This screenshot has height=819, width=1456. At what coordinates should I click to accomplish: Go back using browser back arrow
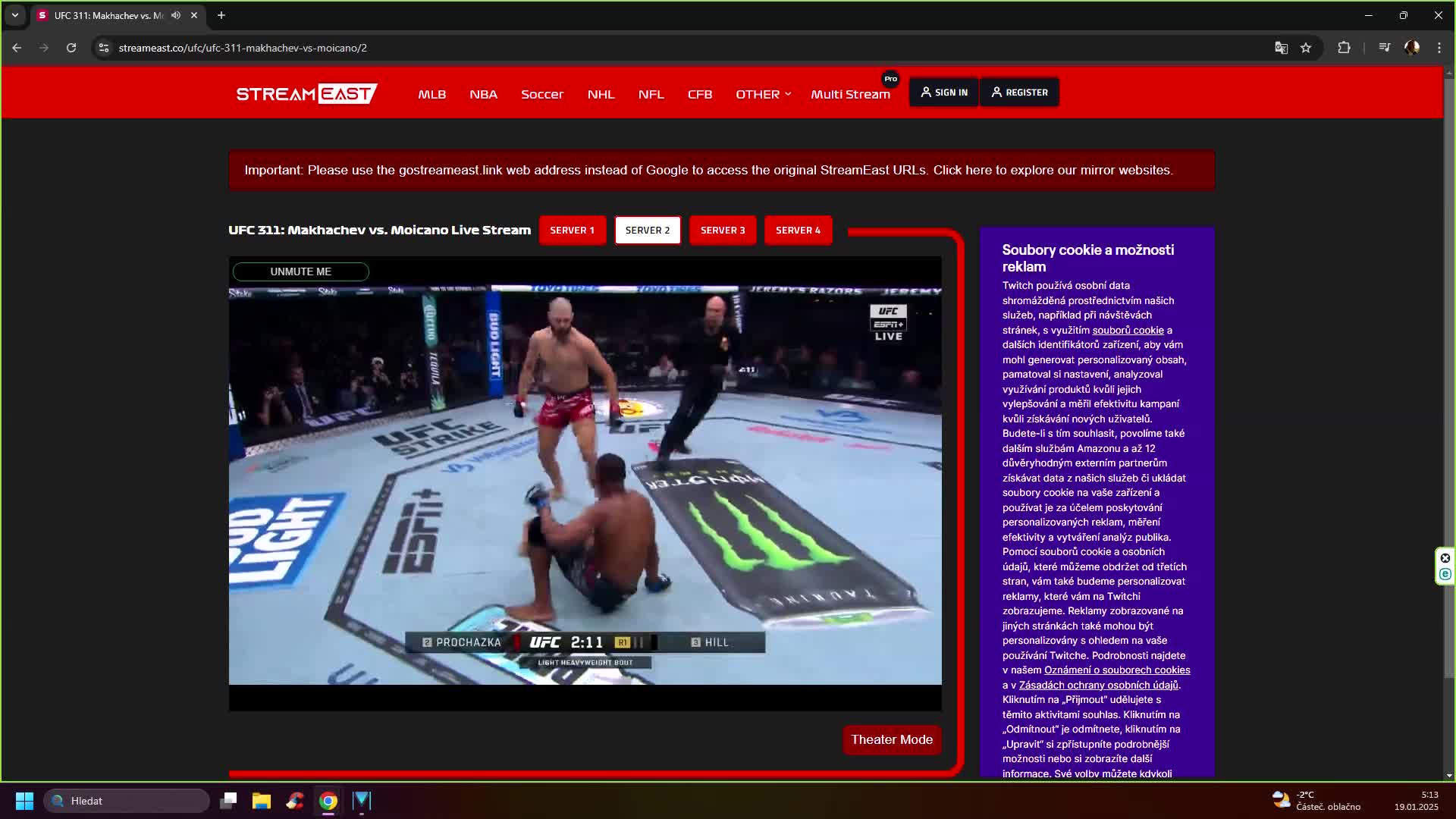pos(17,48)
